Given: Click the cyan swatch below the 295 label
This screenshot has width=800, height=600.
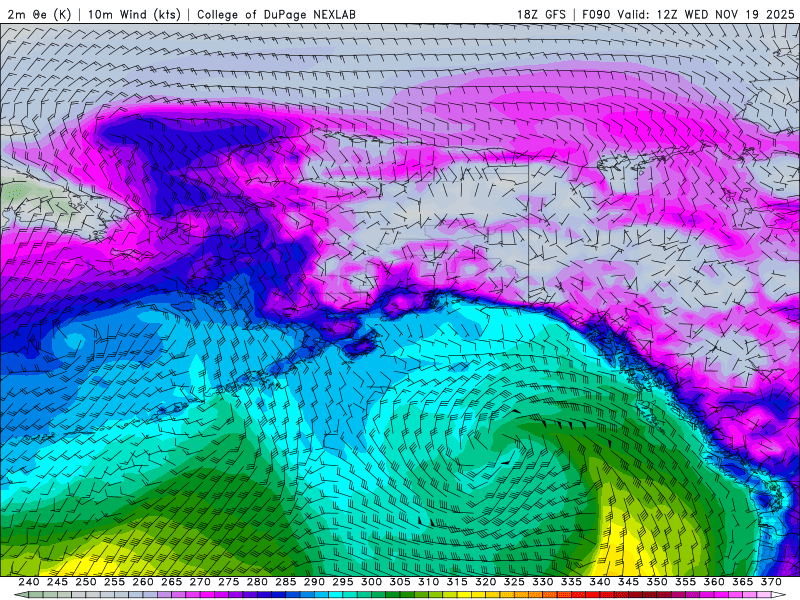Looking at the screenshot, I should tap(336, 595).
